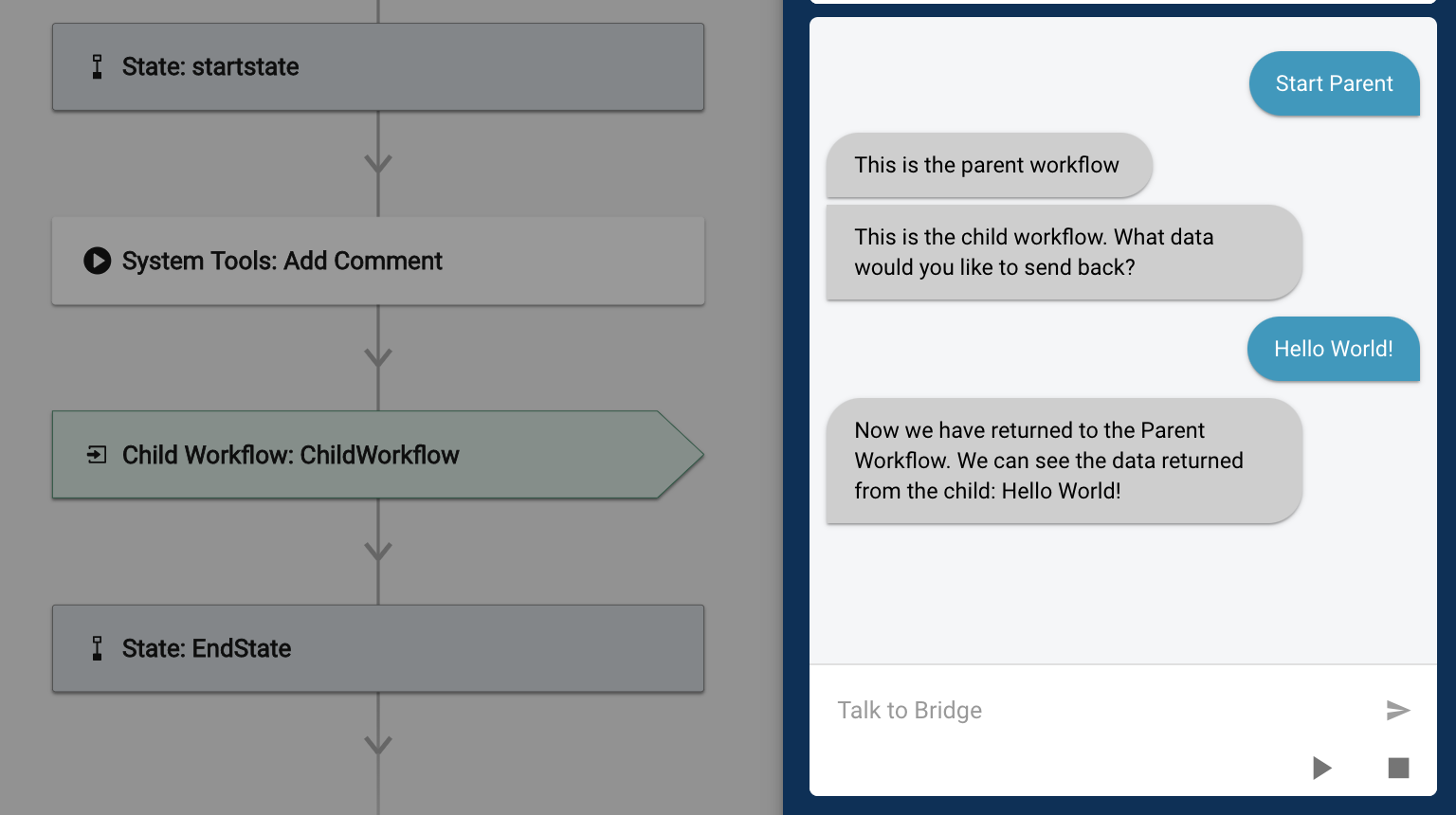
Task: Click the arrow connector below Add Comment
Action: 378,358
